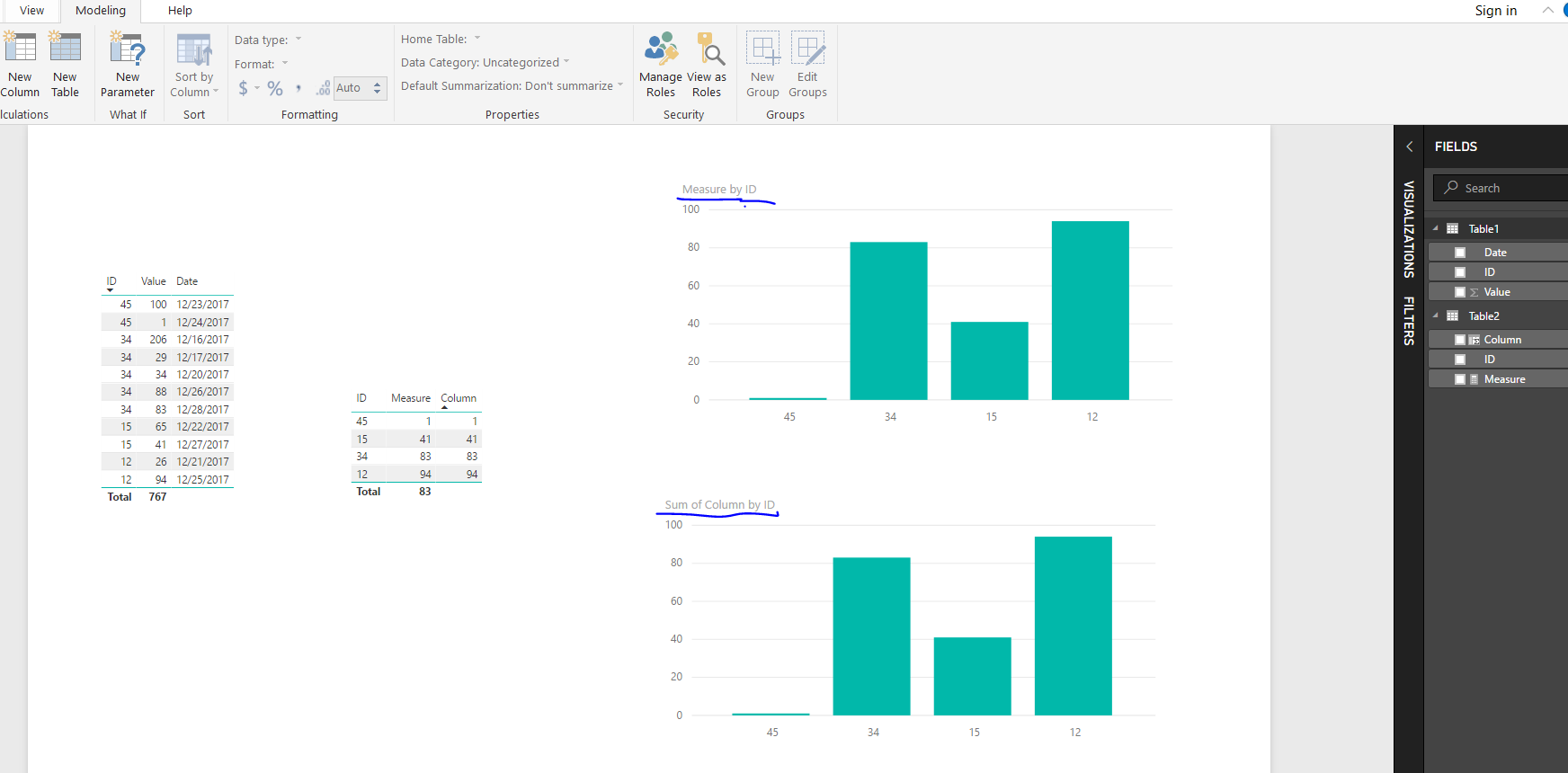Click the Fields Search input box
This screenshot has height=773, width=1568.
pos(1501,188)
